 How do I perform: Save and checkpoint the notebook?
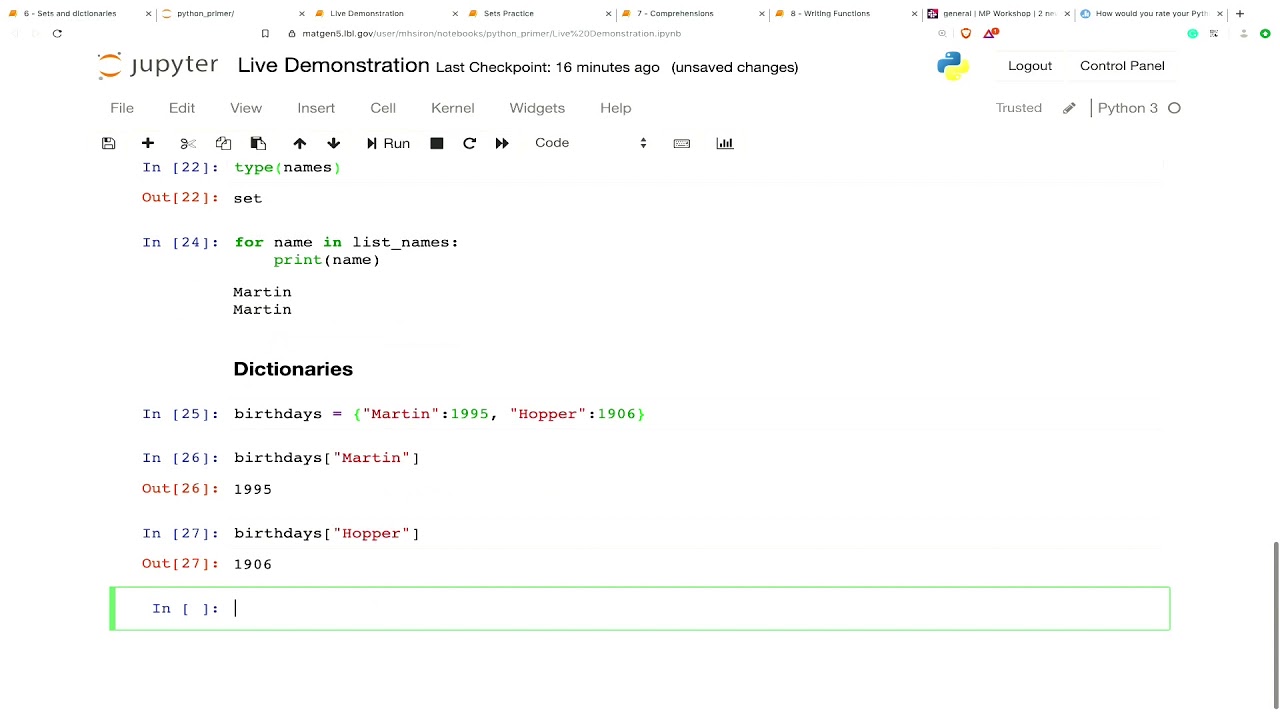tap(108, 143)
